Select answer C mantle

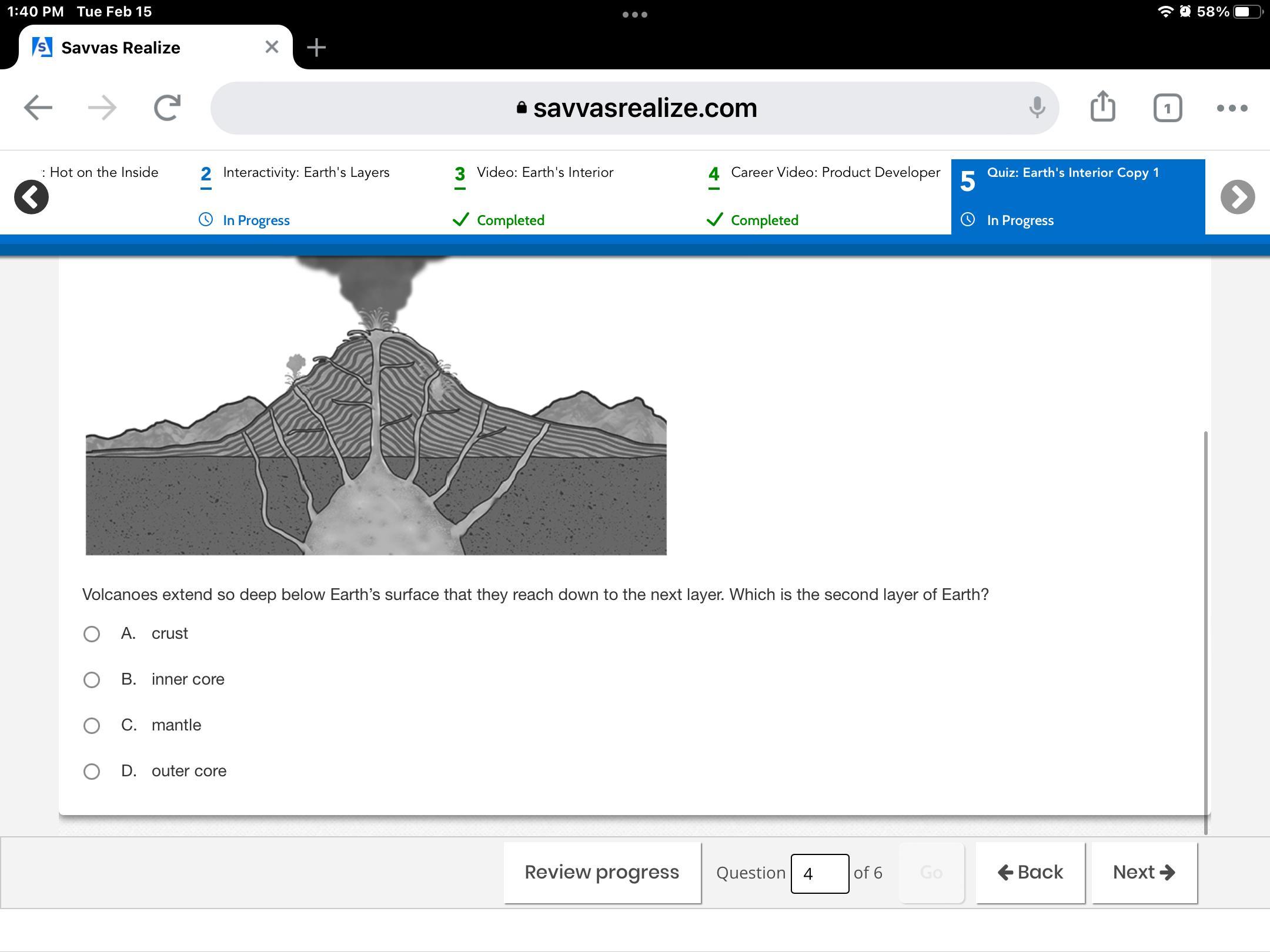pos(92,726)
